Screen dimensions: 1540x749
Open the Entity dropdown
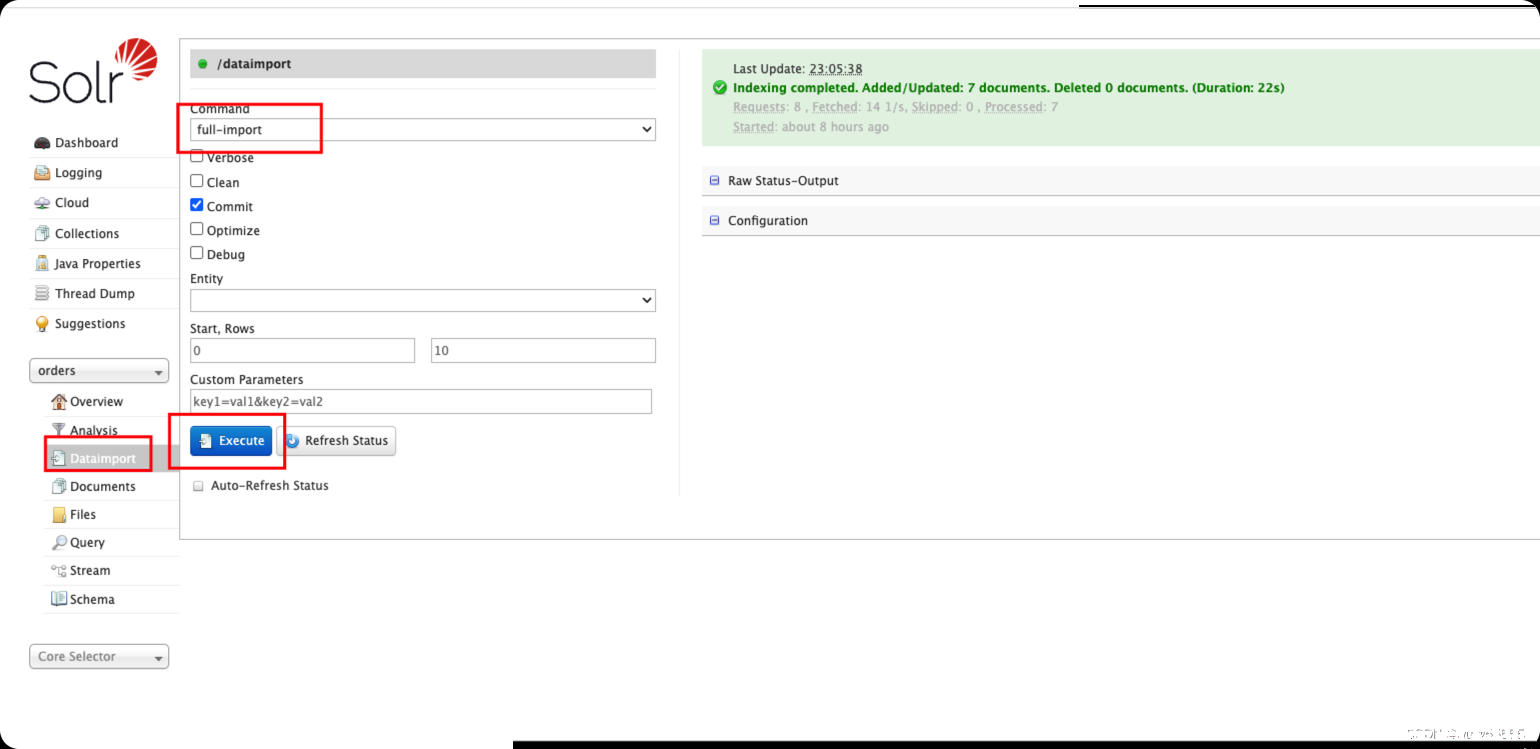(423, 300)
